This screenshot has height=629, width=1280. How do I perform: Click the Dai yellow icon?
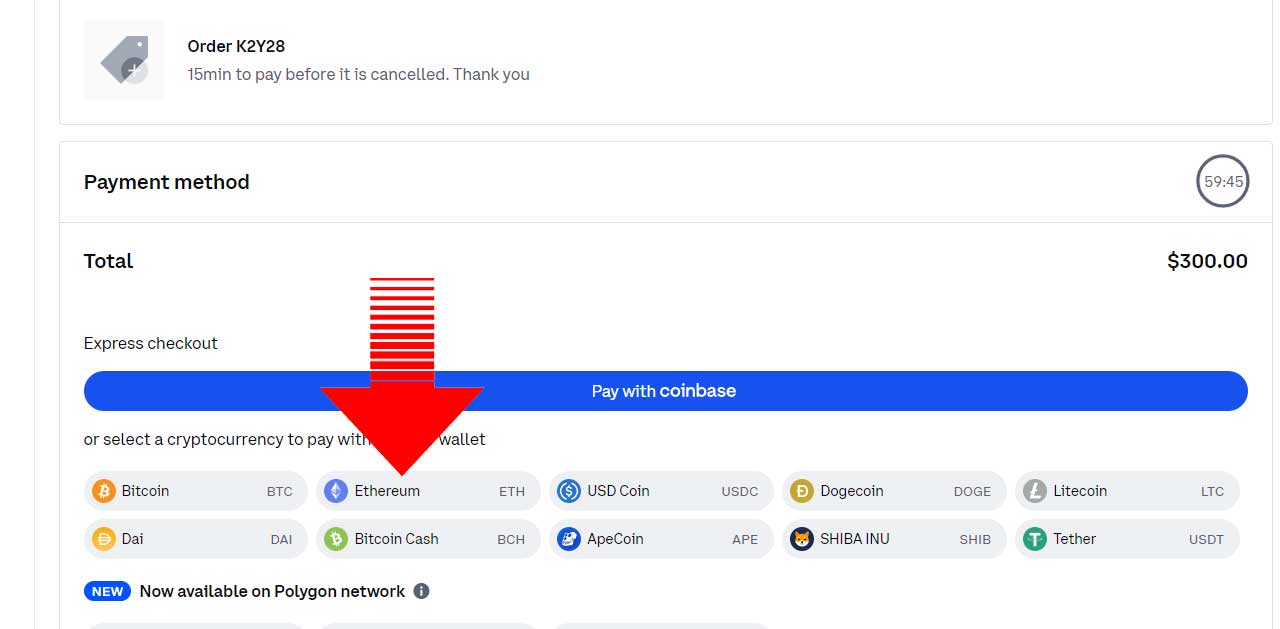click(104, 539)
